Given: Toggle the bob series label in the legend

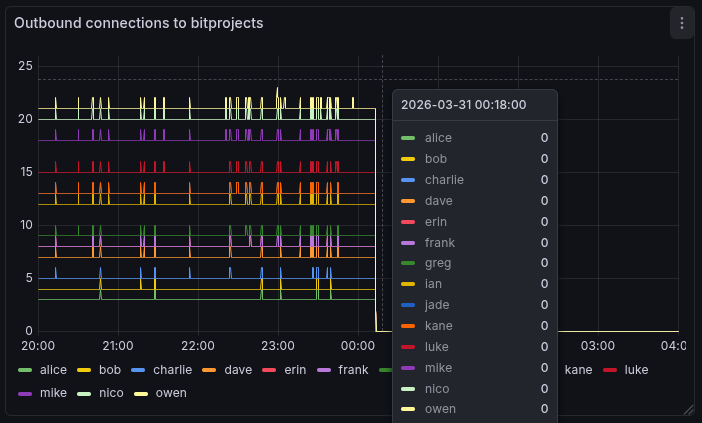Looking at the screenshot, I should click(110, 370).
